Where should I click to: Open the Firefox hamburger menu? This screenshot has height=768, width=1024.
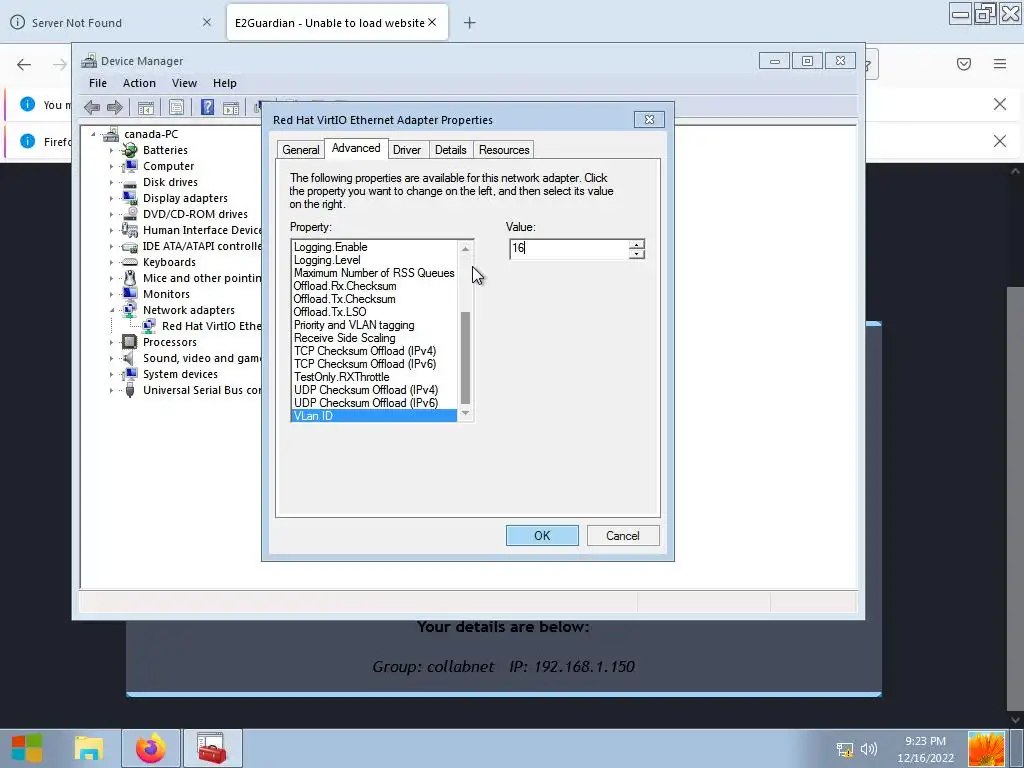(x=999, y=64)
